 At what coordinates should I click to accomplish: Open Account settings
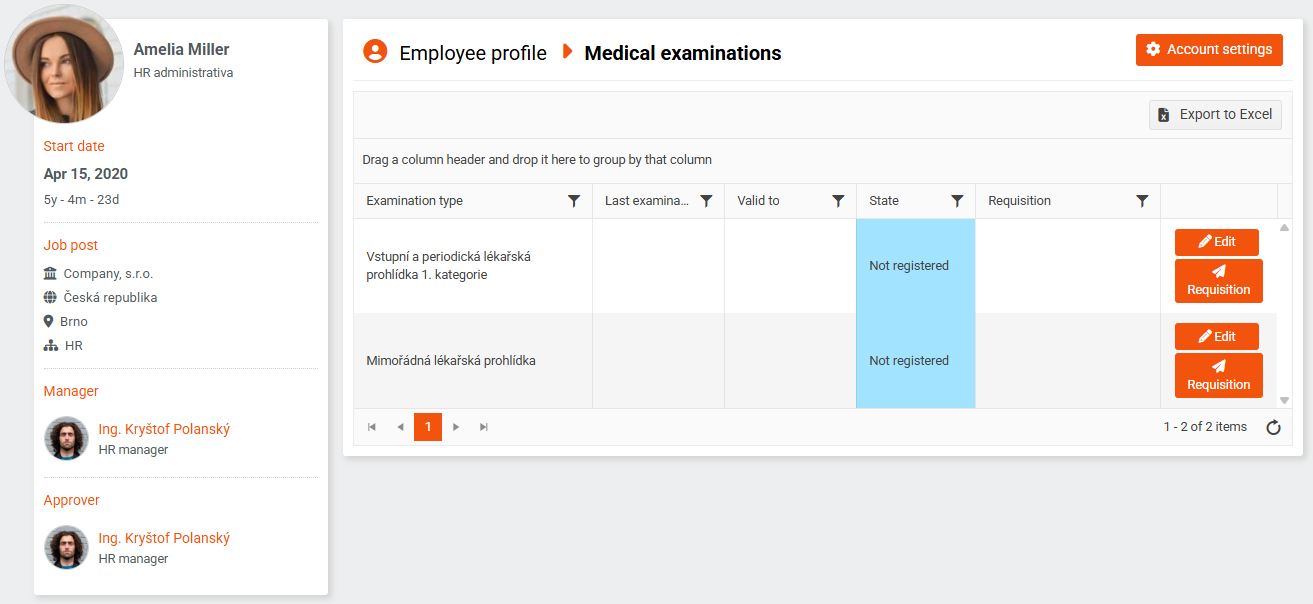1209,50
